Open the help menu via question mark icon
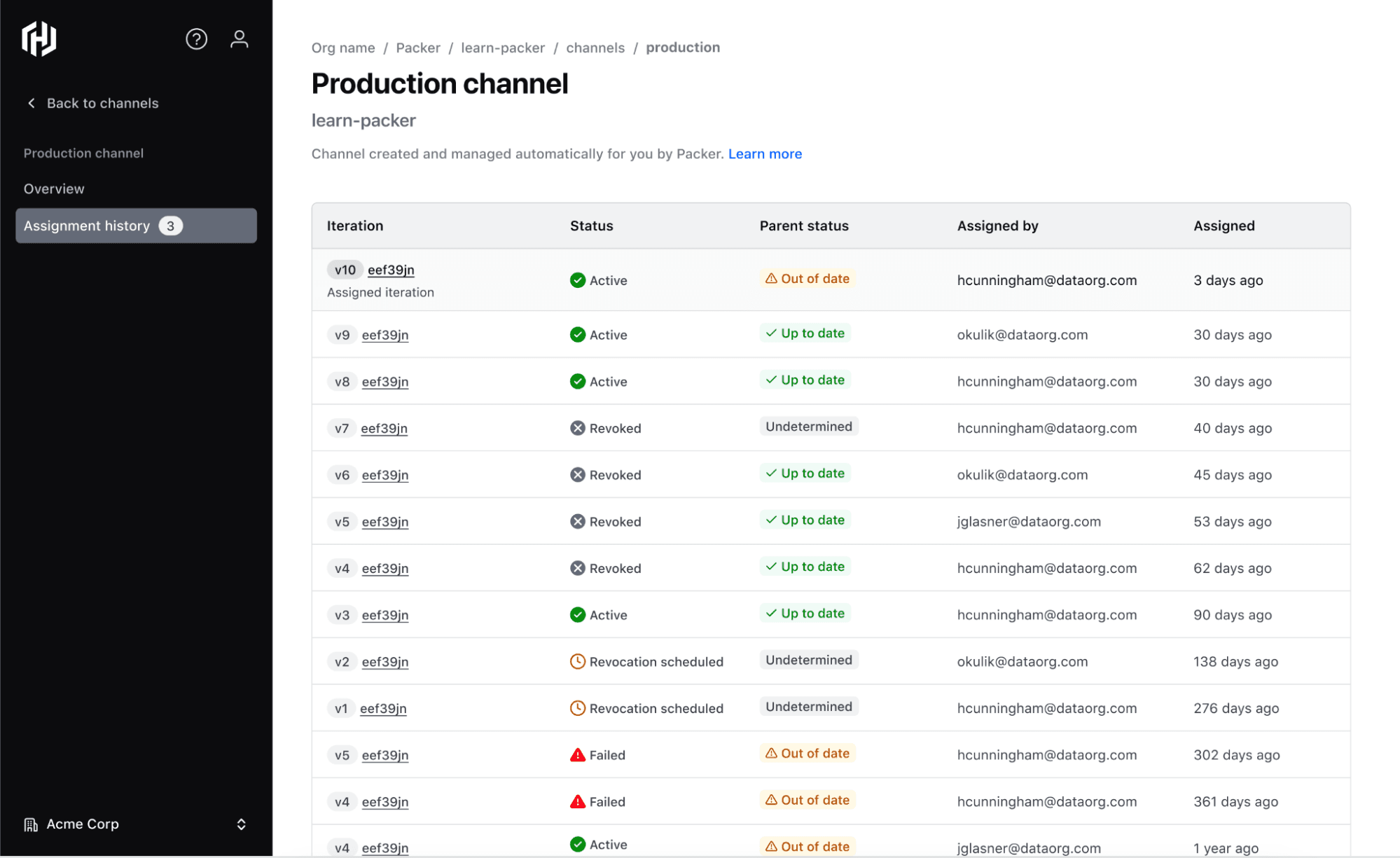This screenshot has width=1400, height=858. click(x=197, y=39)
